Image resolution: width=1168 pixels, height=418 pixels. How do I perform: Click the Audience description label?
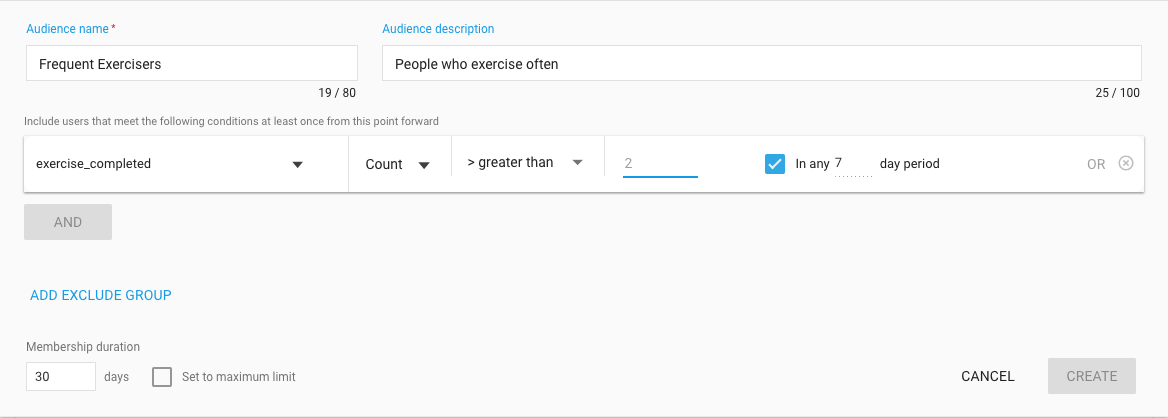tap(438, 29)
